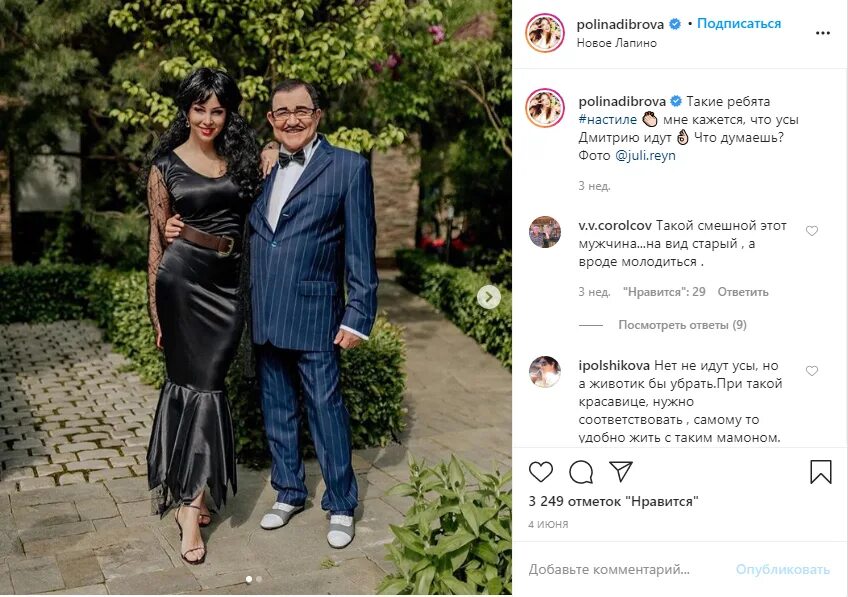The width and height of the screenshot is (848, 597).
Task: Open polinadibrova profile picture in header
Action: (545, 33)
